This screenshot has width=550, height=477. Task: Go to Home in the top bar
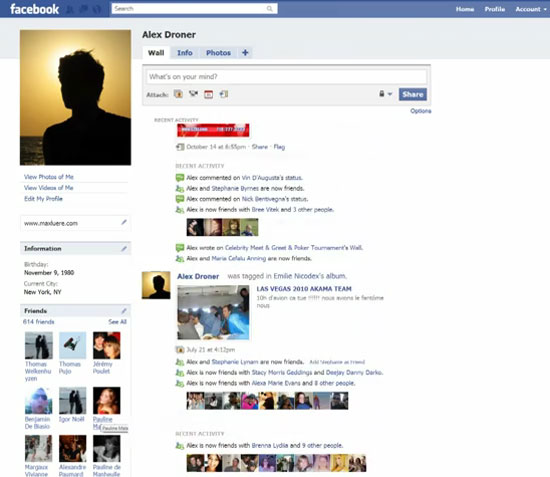click(465, 9)
